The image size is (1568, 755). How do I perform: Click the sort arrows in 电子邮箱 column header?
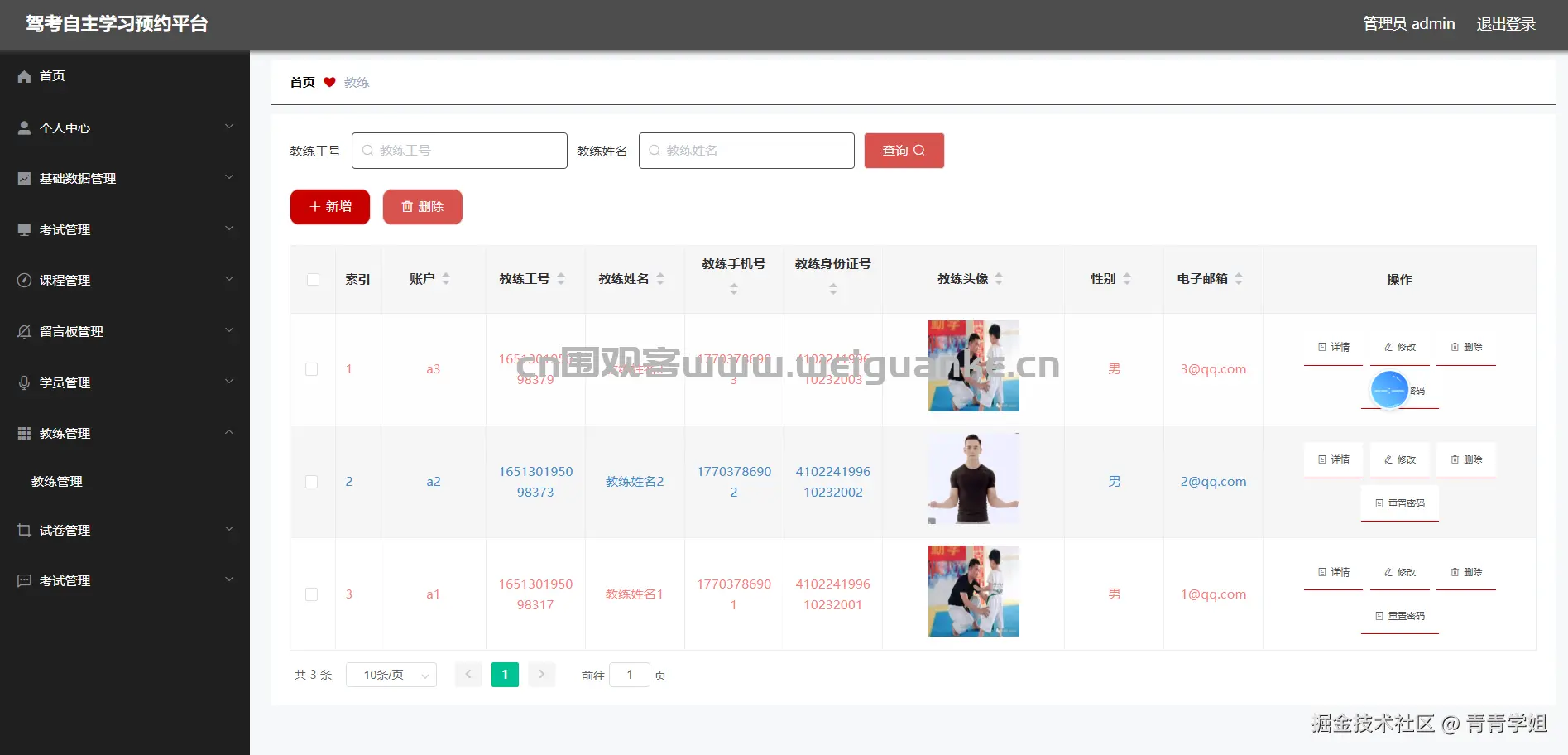point(1239,279)
